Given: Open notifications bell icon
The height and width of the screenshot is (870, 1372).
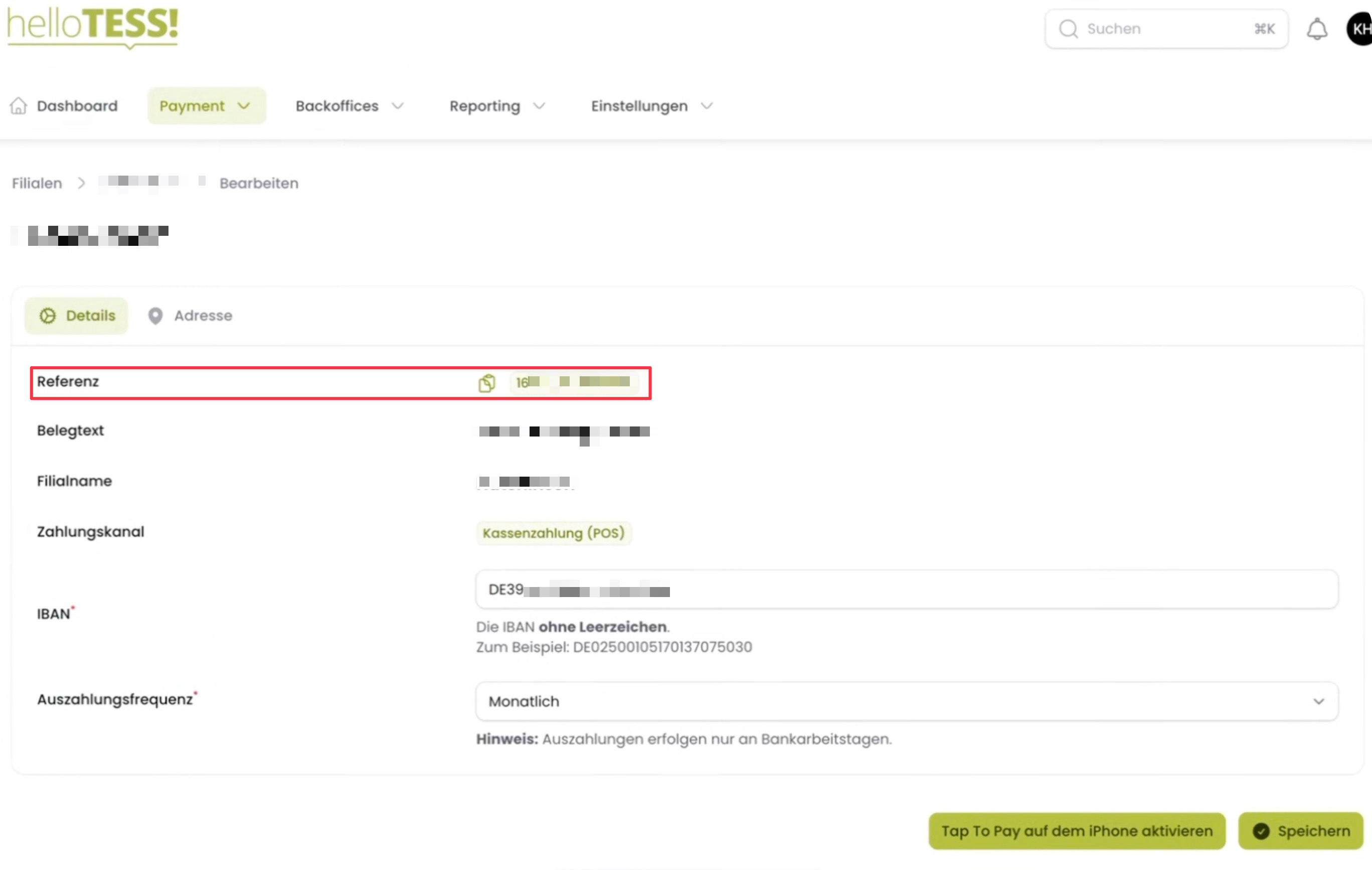Looking at the screenshot, I should tap(1317, 29).
